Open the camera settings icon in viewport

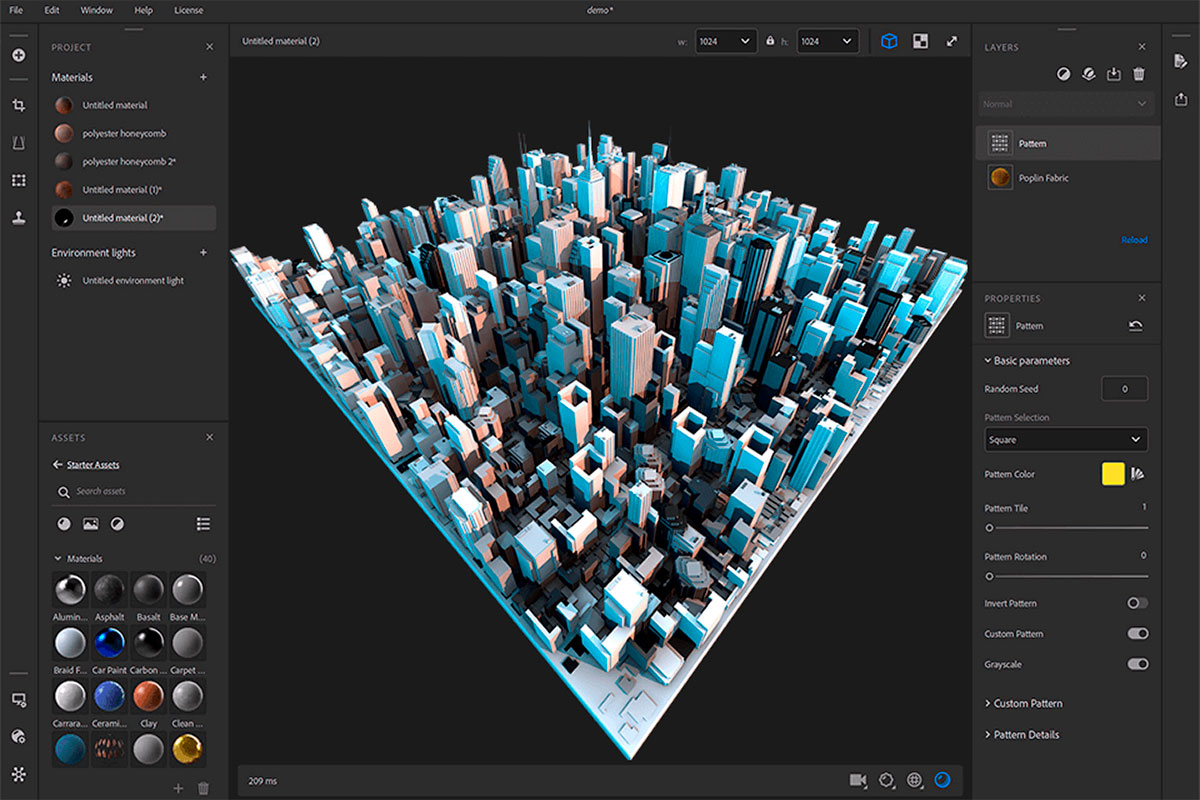[858, 780]
